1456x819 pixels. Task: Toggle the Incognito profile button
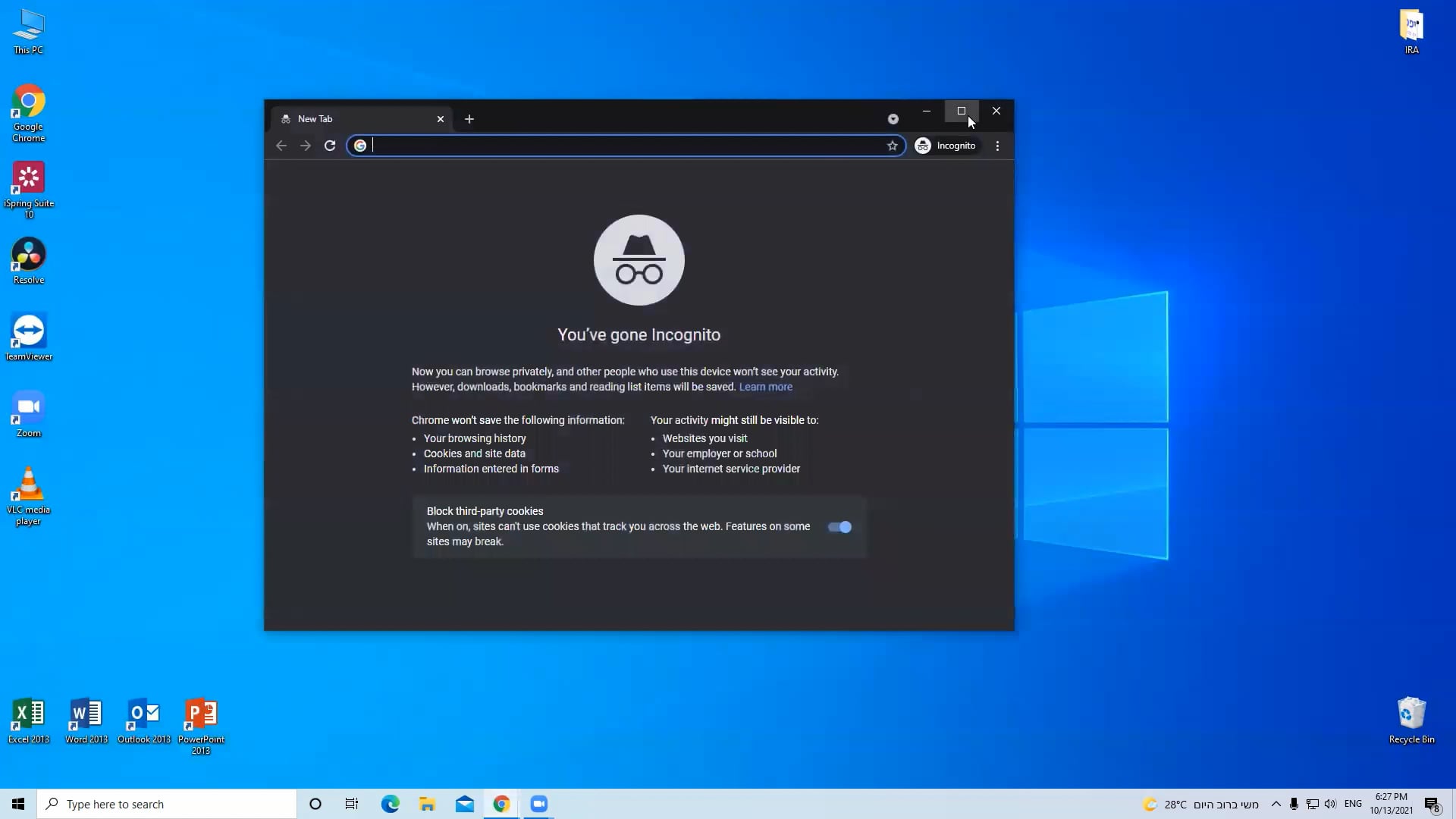(945, 145)
